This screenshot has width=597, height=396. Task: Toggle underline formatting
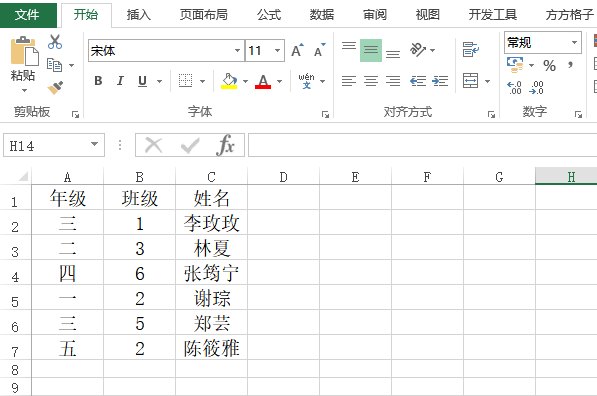[142, 81]
